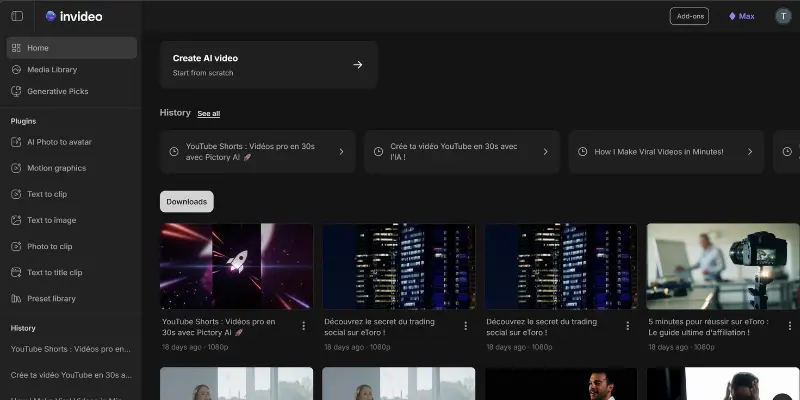
Task: Expand How I Make Viral Videos chevron
Action: (750, 152)
